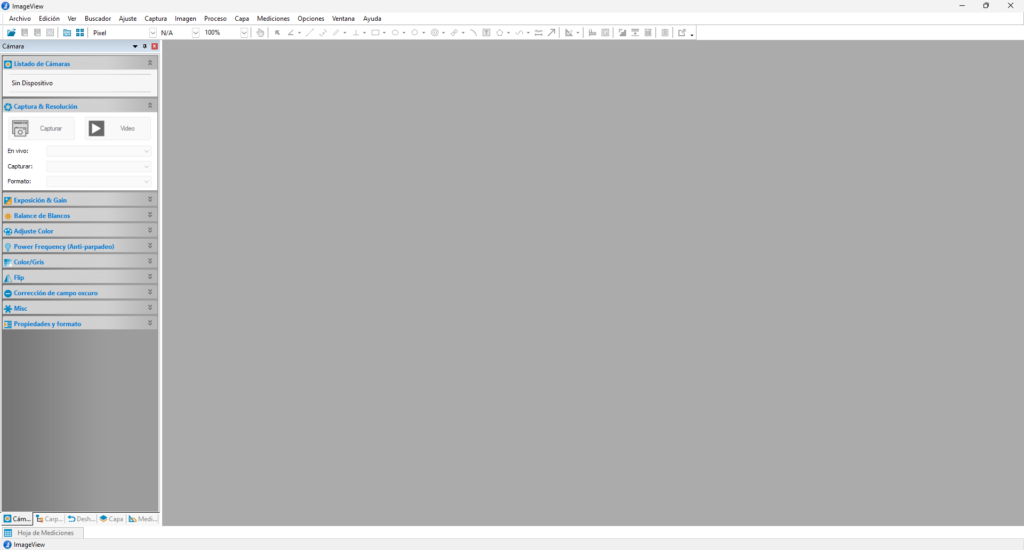Open the Archivo menu
Screen dimensions: 1024x550
(x=20, y=18)
